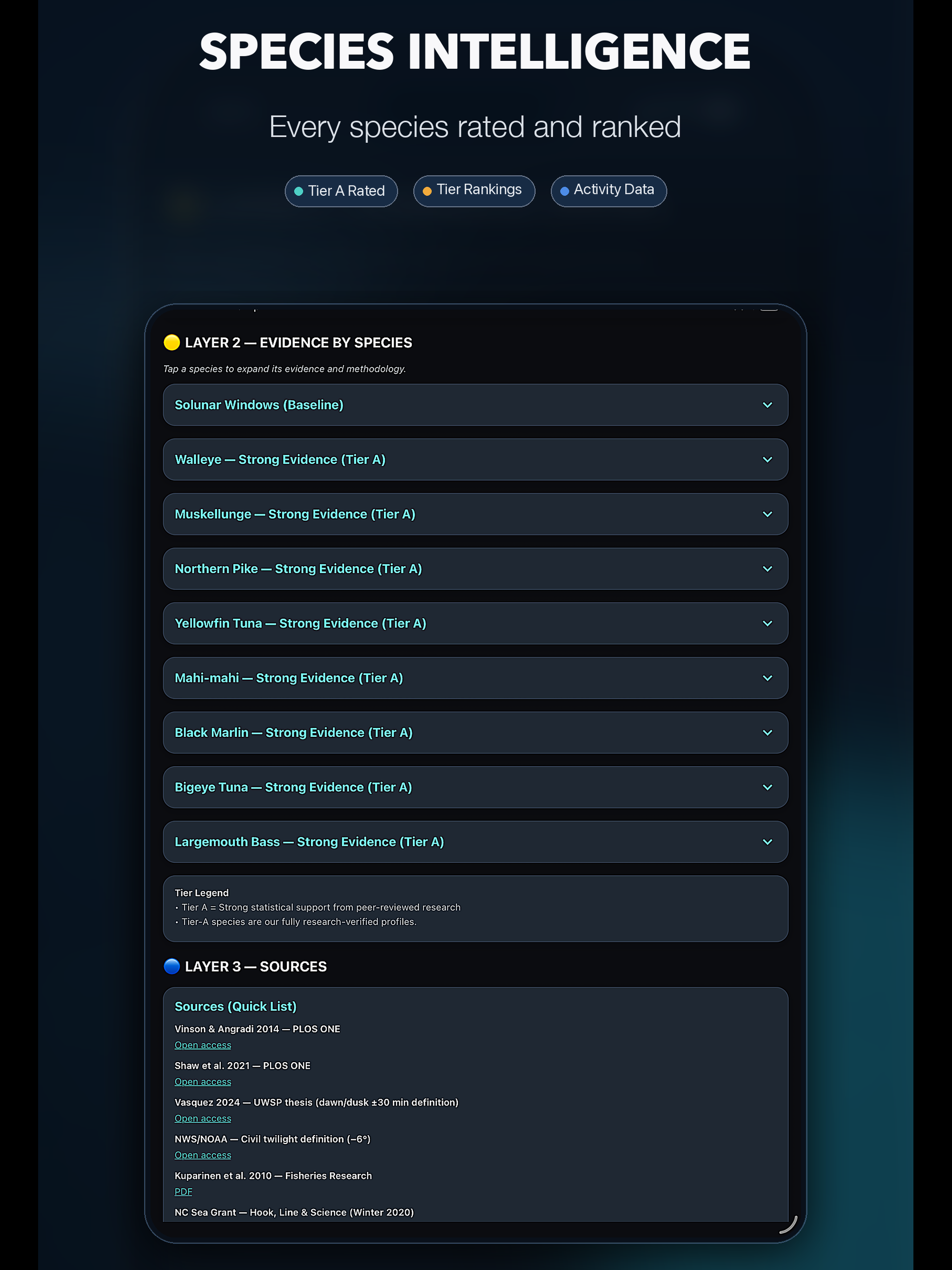Select 'Solunar Windows (Baseline)' title text

259,405
